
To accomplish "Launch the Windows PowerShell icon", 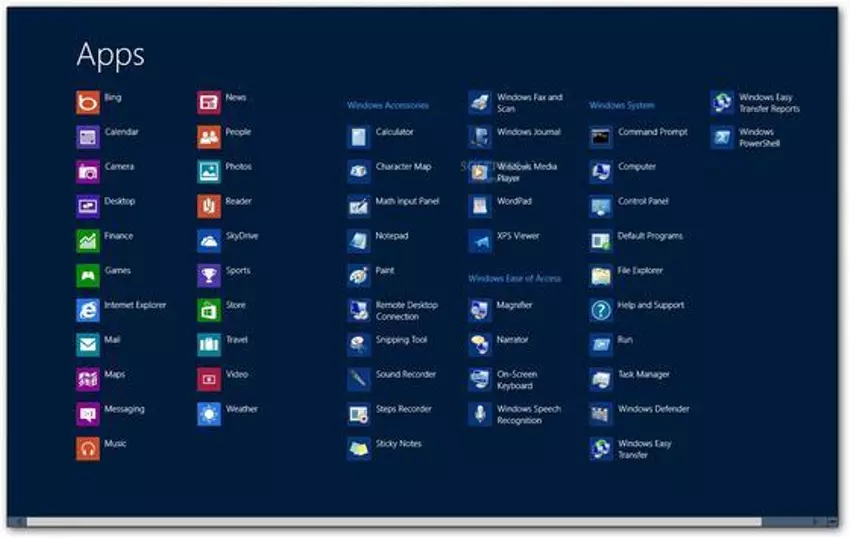I will coord(723,137).
